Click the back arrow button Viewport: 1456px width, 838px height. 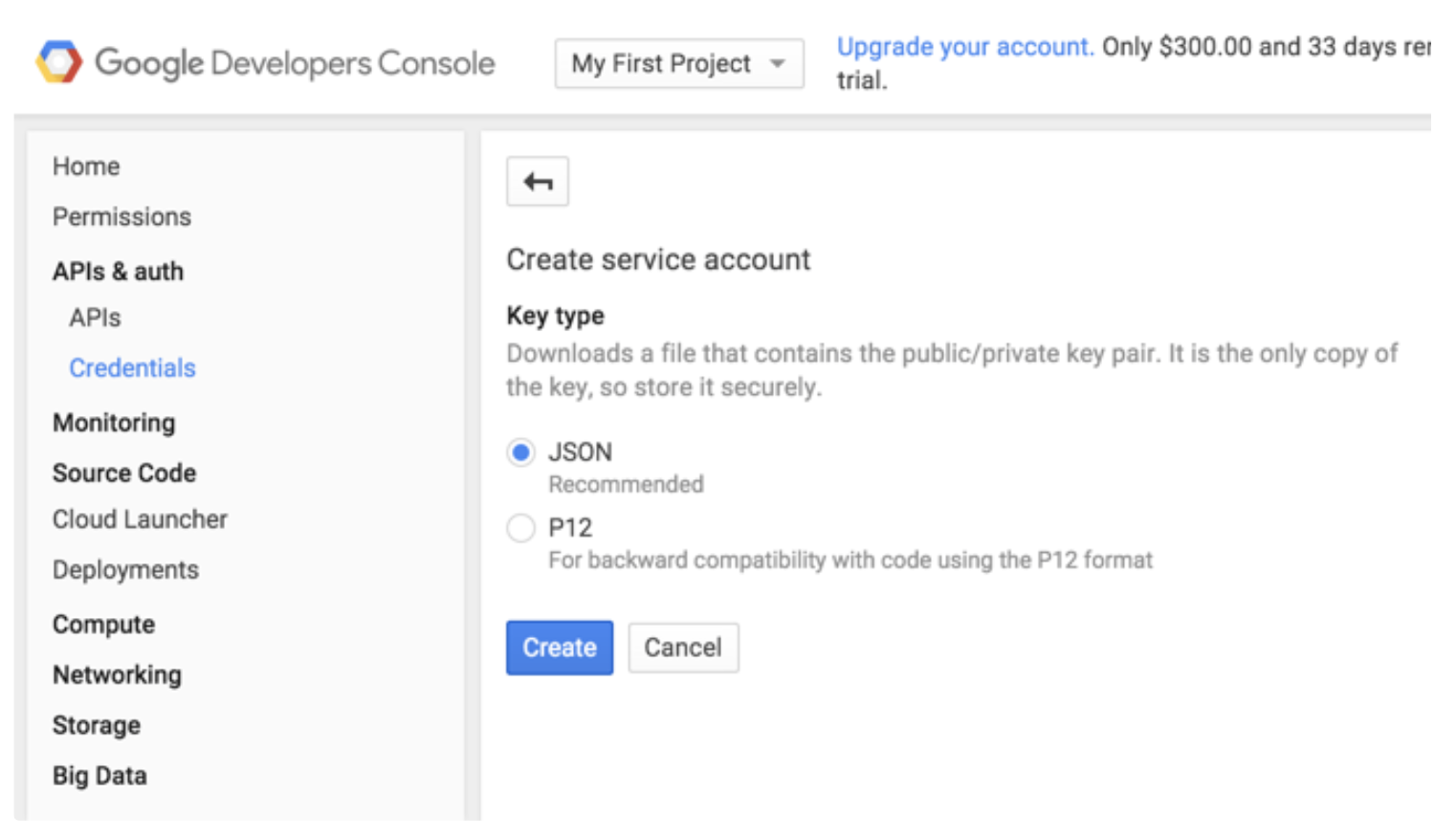coord(538,182)
